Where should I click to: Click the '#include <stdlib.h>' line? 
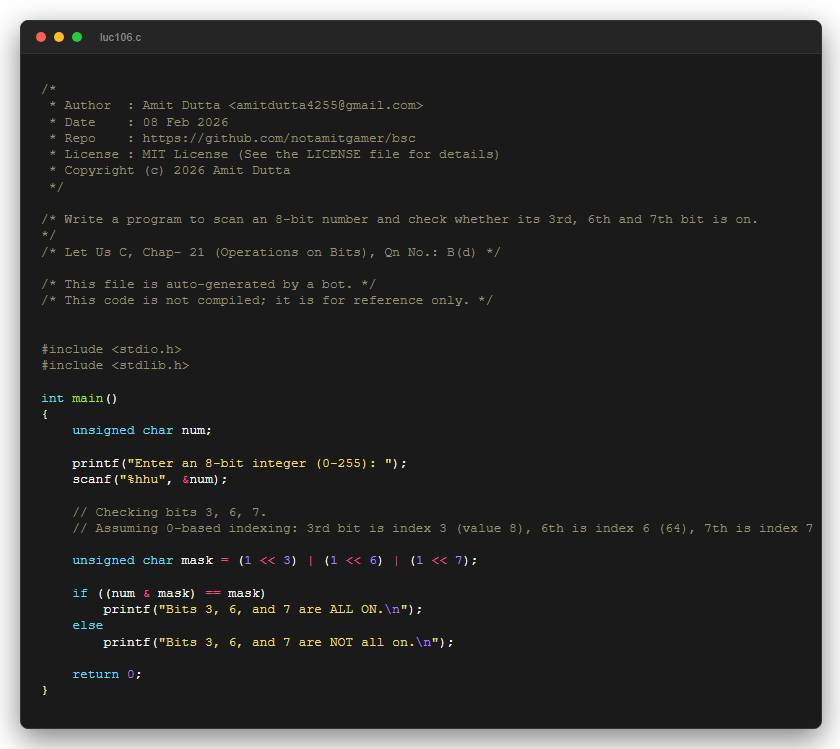click(115, 365)
